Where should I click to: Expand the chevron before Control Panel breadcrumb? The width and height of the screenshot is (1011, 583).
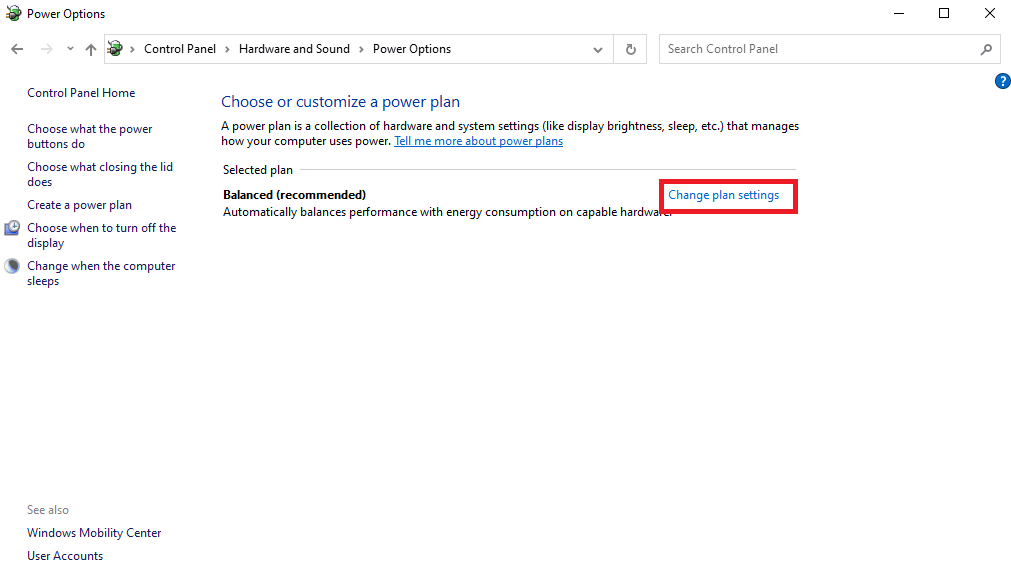(x=132, y=49)
